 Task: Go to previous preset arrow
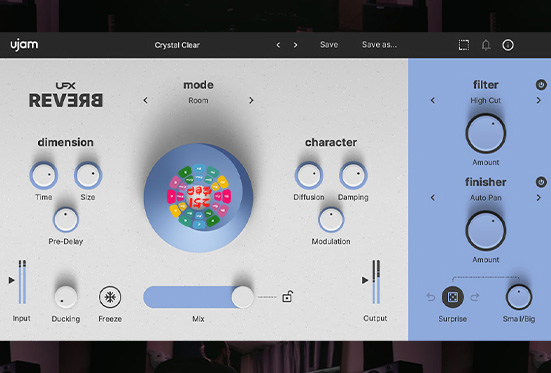(278, 45)
